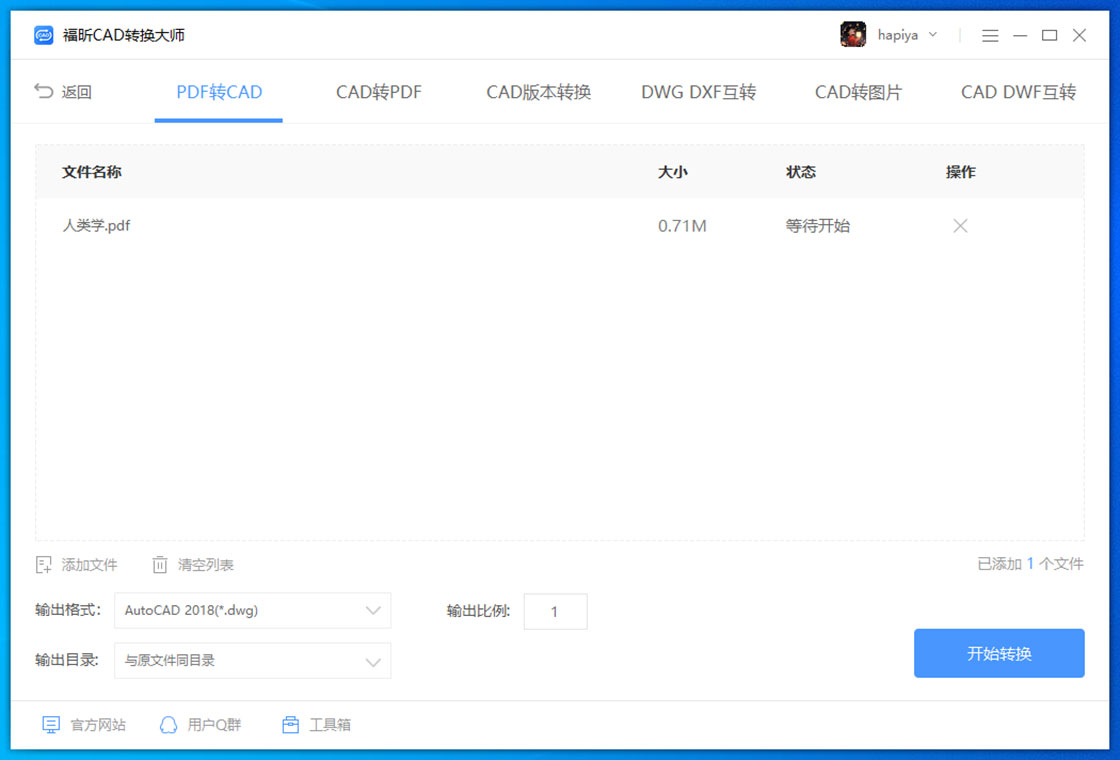Close the converter window
Image resolution: width=1120 pixels, height=760 pixels.
click(x=1079, y=35)
